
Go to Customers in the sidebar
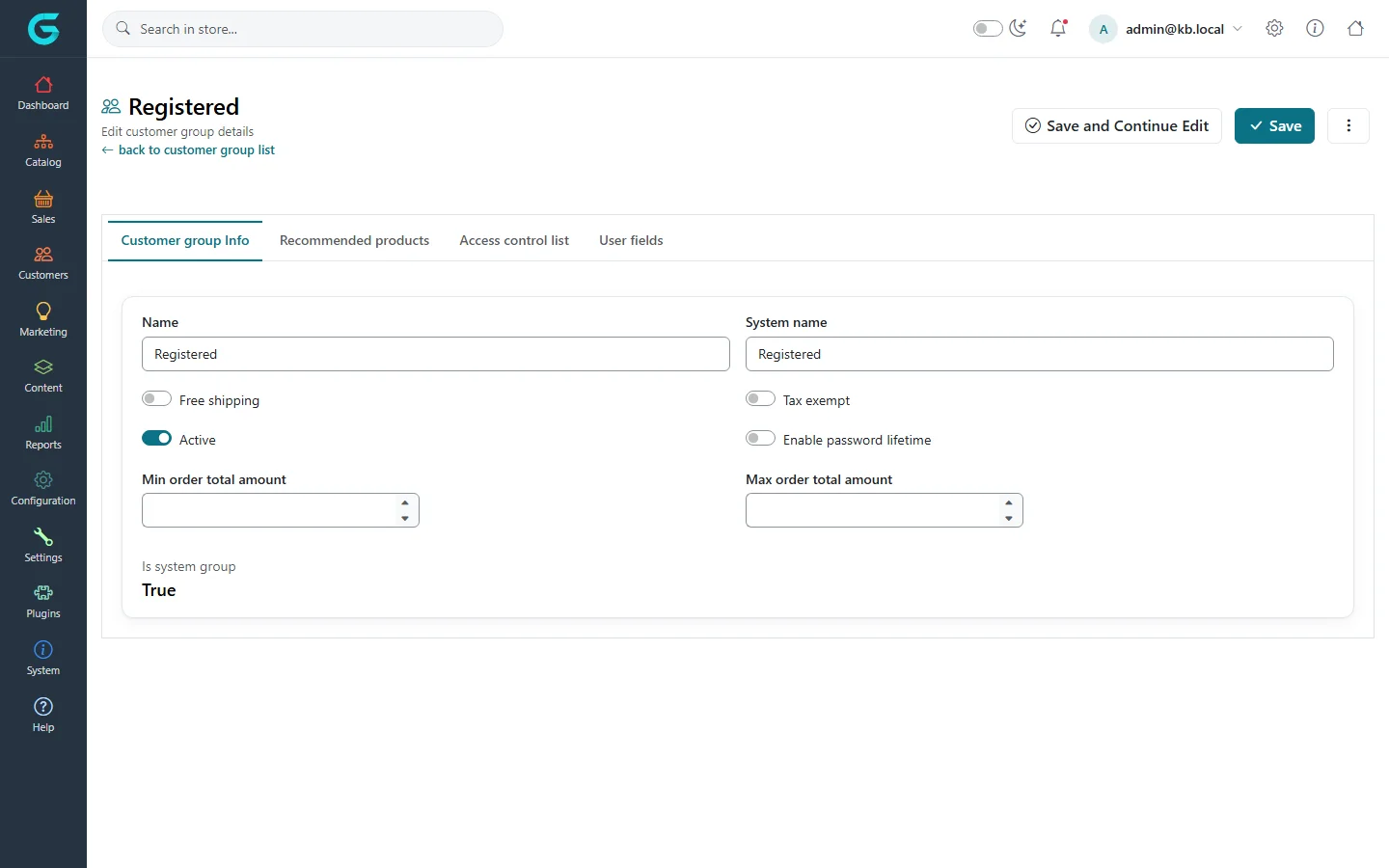(43, 262)
